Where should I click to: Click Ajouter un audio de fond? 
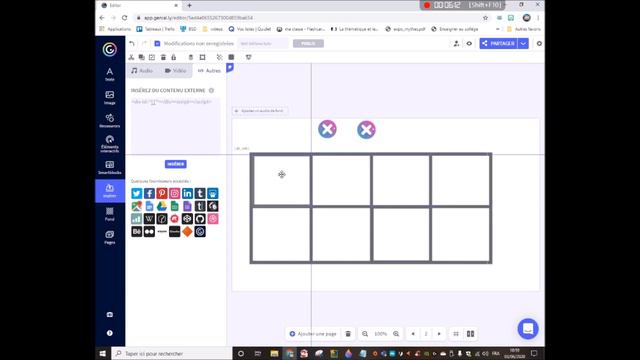click(260, 111)
